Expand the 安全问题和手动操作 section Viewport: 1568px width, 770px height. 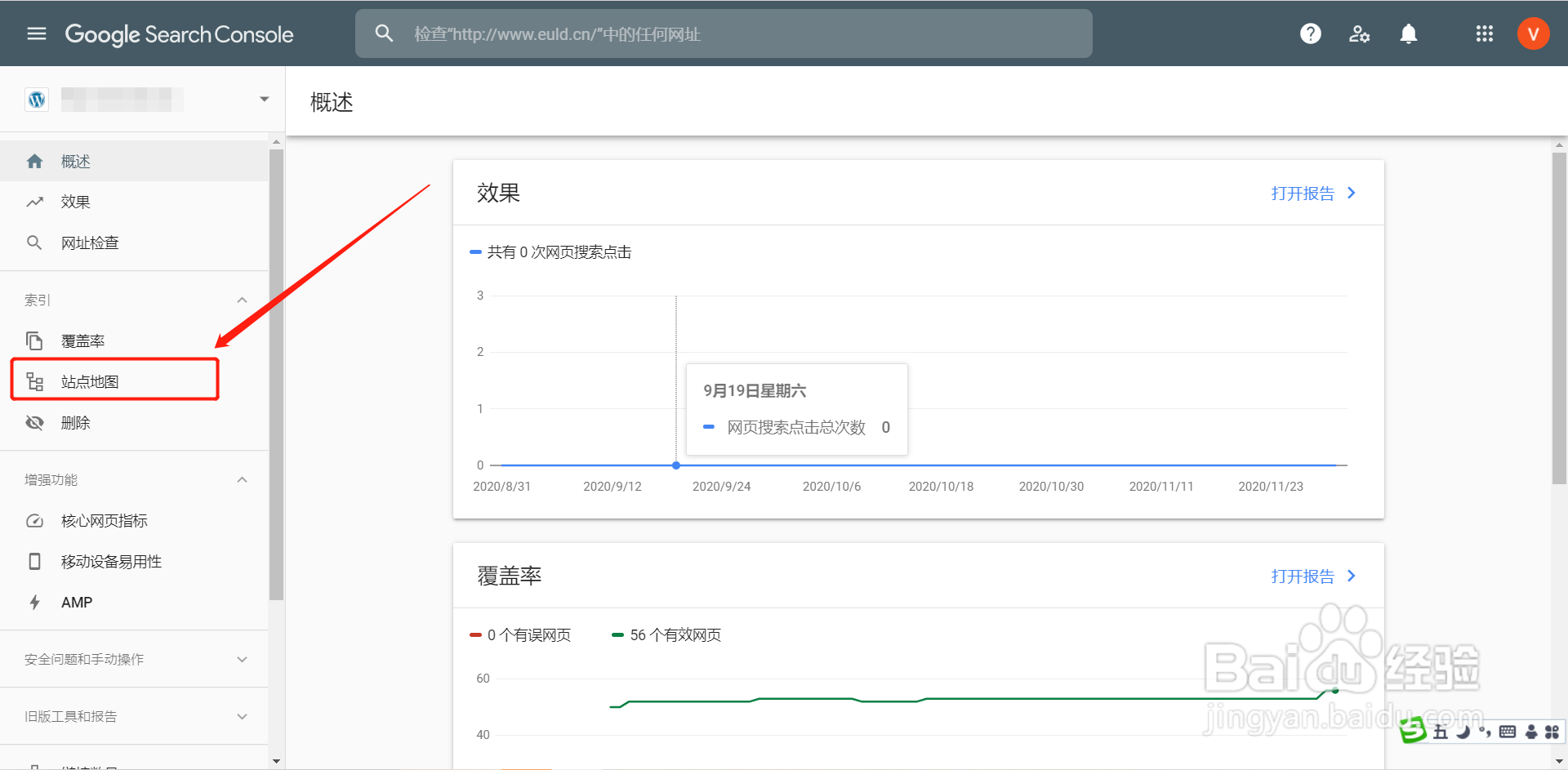point(242,659)
